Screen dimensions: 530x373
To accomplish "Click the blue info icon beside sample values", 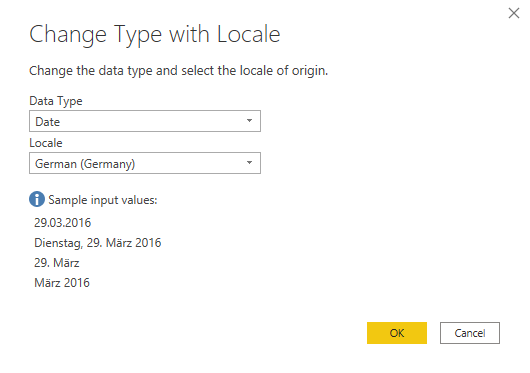I will coord(37,199).
